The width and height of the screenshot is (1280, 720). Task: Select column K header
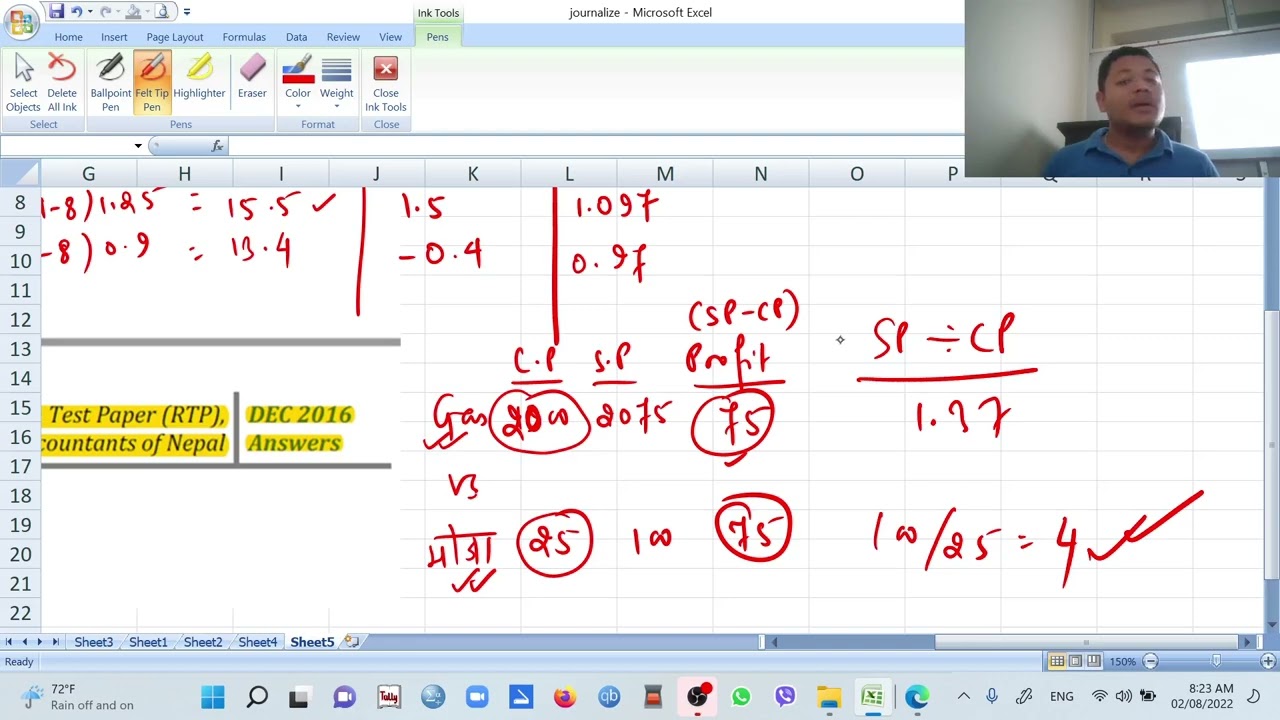[473, 174]
